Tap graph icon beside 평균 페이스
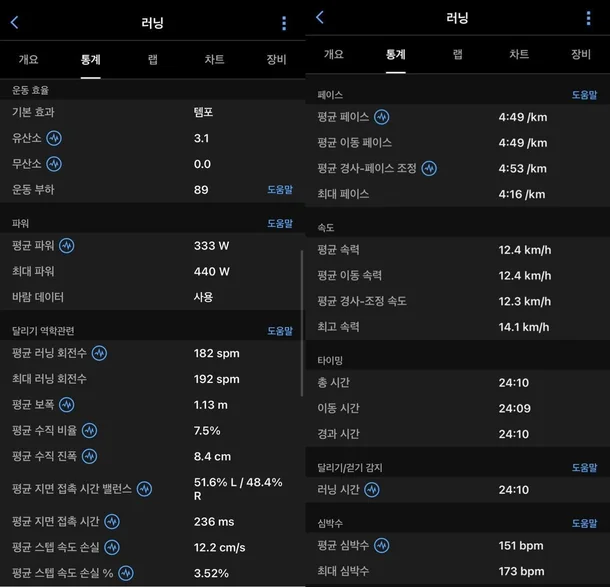Image resolution: width=610 pixels, height=587 pixels. 382,117
